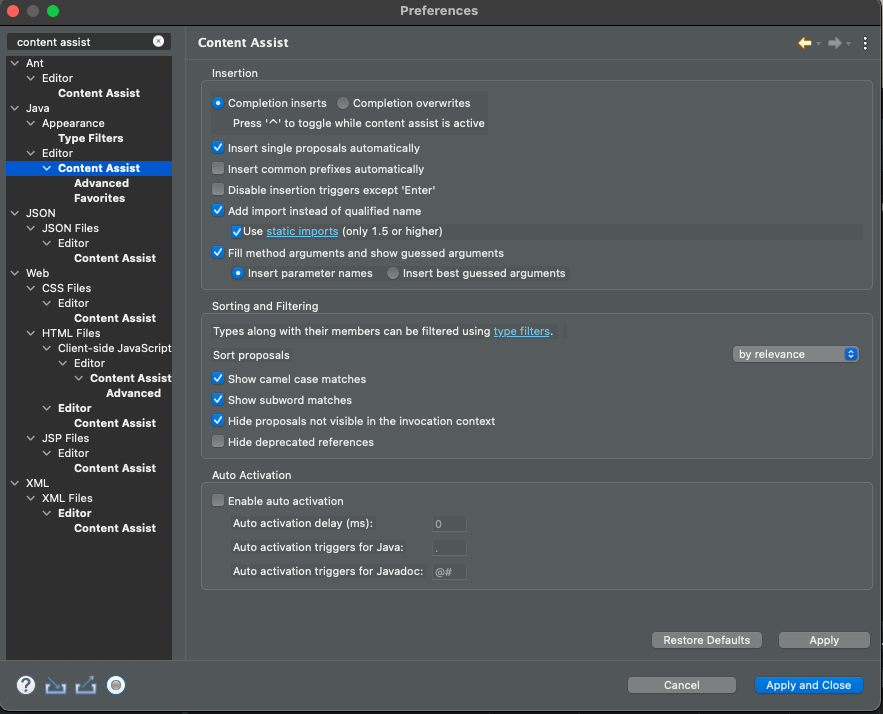The width and height of the screenshot is (883, 714).
Task: Select Advanced under Java Content Assist
Action: click(101, 183)
